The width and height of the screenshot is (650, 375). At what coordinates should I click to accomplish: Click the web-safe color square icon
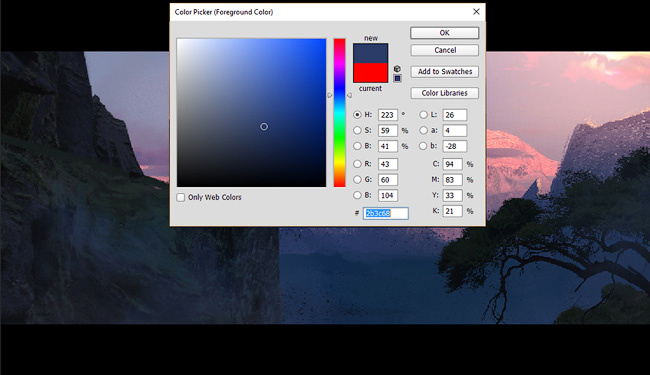click(x=397, y=78)
